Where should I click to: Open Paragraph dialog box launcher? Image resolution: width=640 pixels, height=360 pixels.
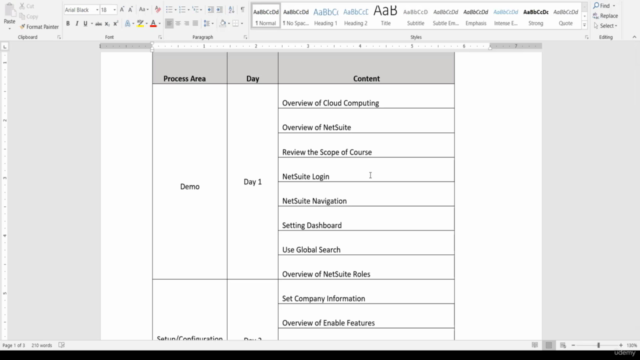click(x=245, y=37)
